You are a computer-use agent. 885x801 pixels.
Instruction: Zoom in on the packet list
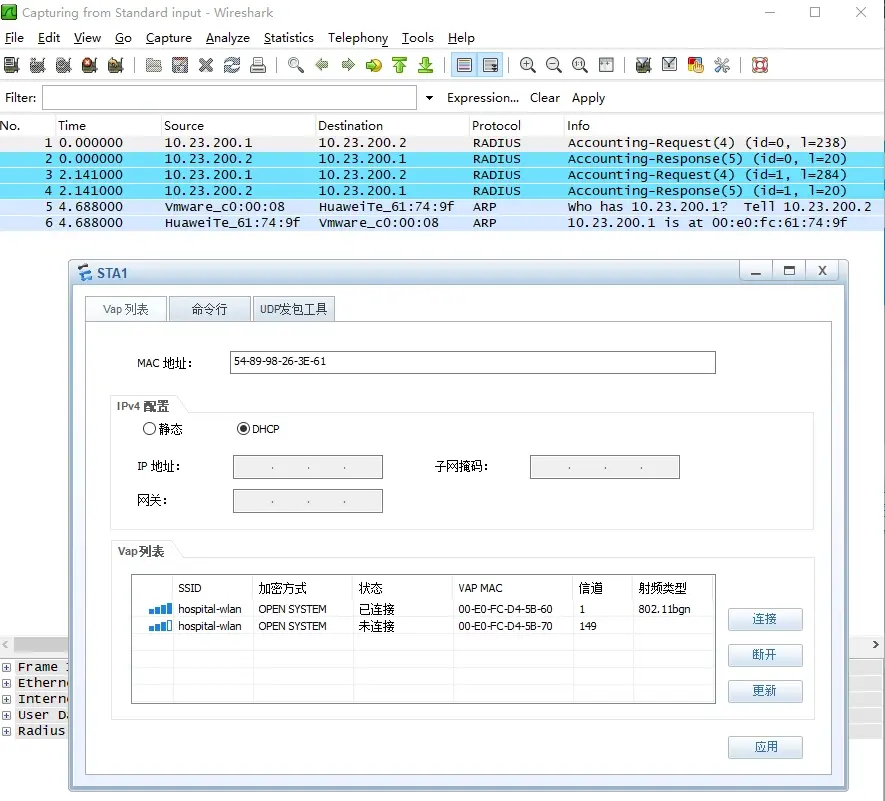527,64
